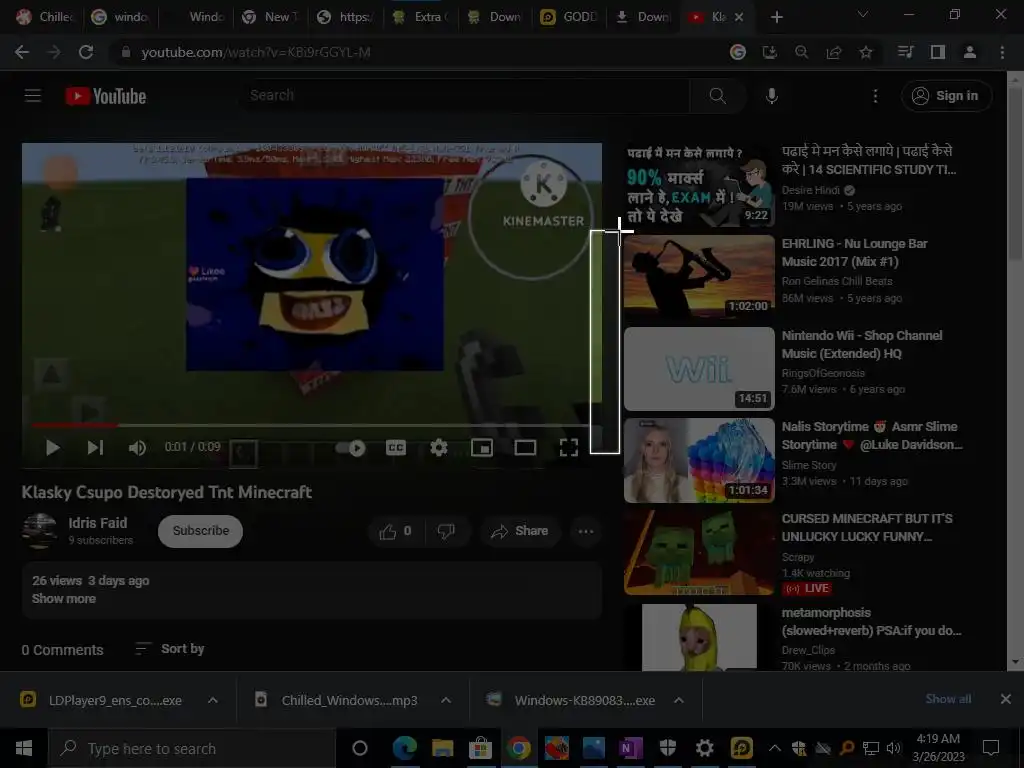This screenshot has height=768, width=1024.
Task: Close the downloads shelf
Action: click(1006, 699)
